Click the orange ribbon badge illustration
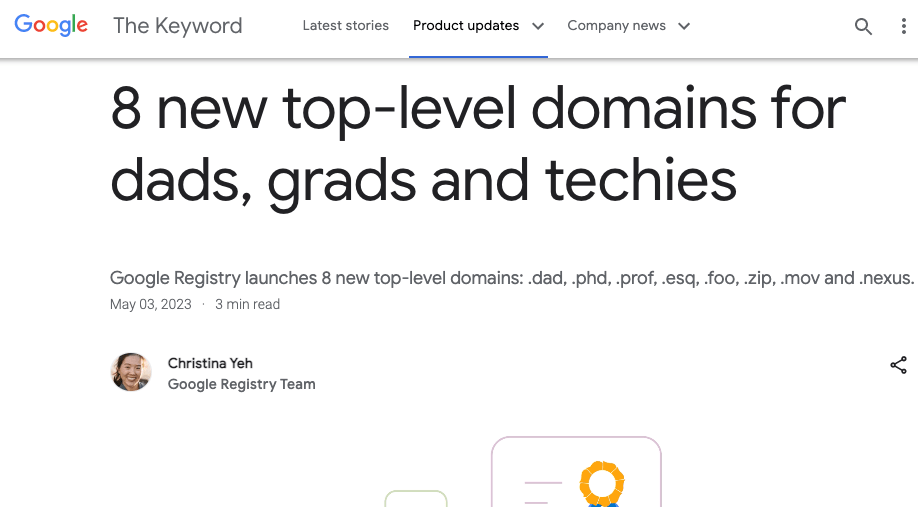The image size is (918, 507). [x=602, y=483]
